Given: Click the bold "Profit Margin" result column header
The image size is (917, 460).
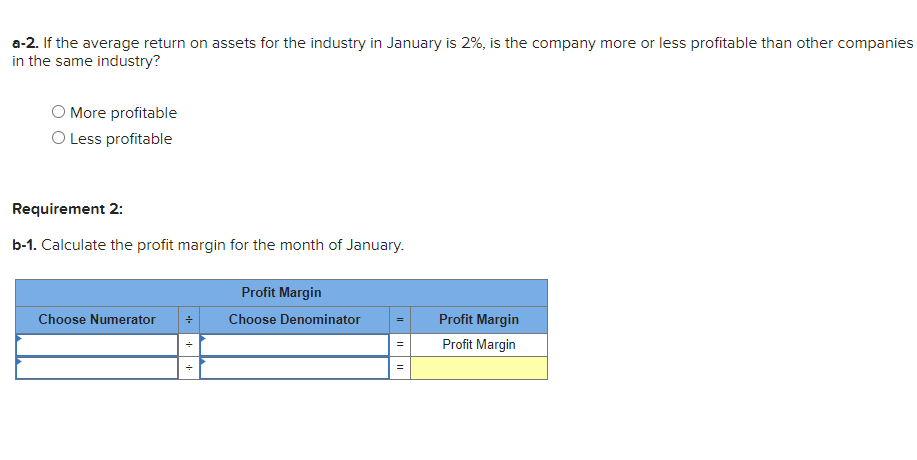Looking at the screenshot, I should [x=479, y=320].
